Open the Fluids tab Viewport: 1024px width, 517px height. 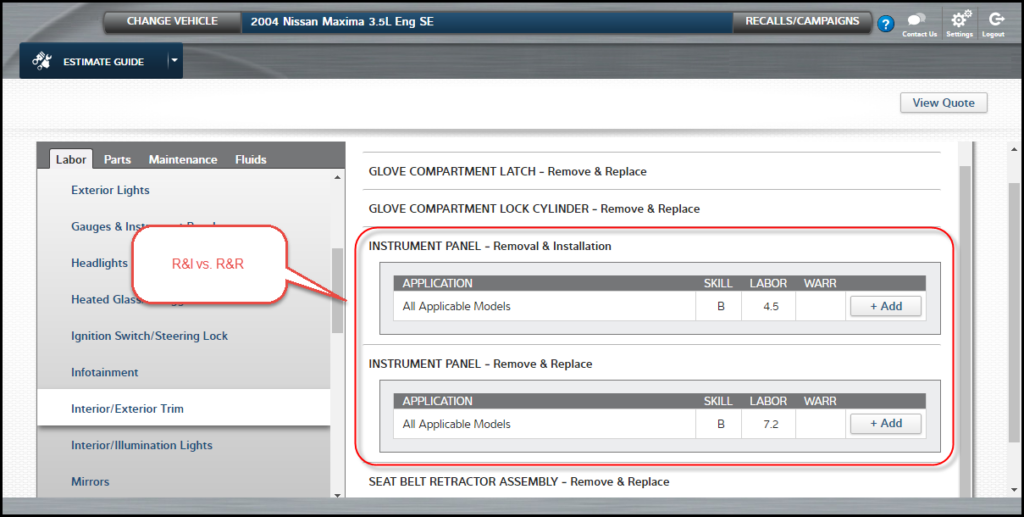click(250, 159)
